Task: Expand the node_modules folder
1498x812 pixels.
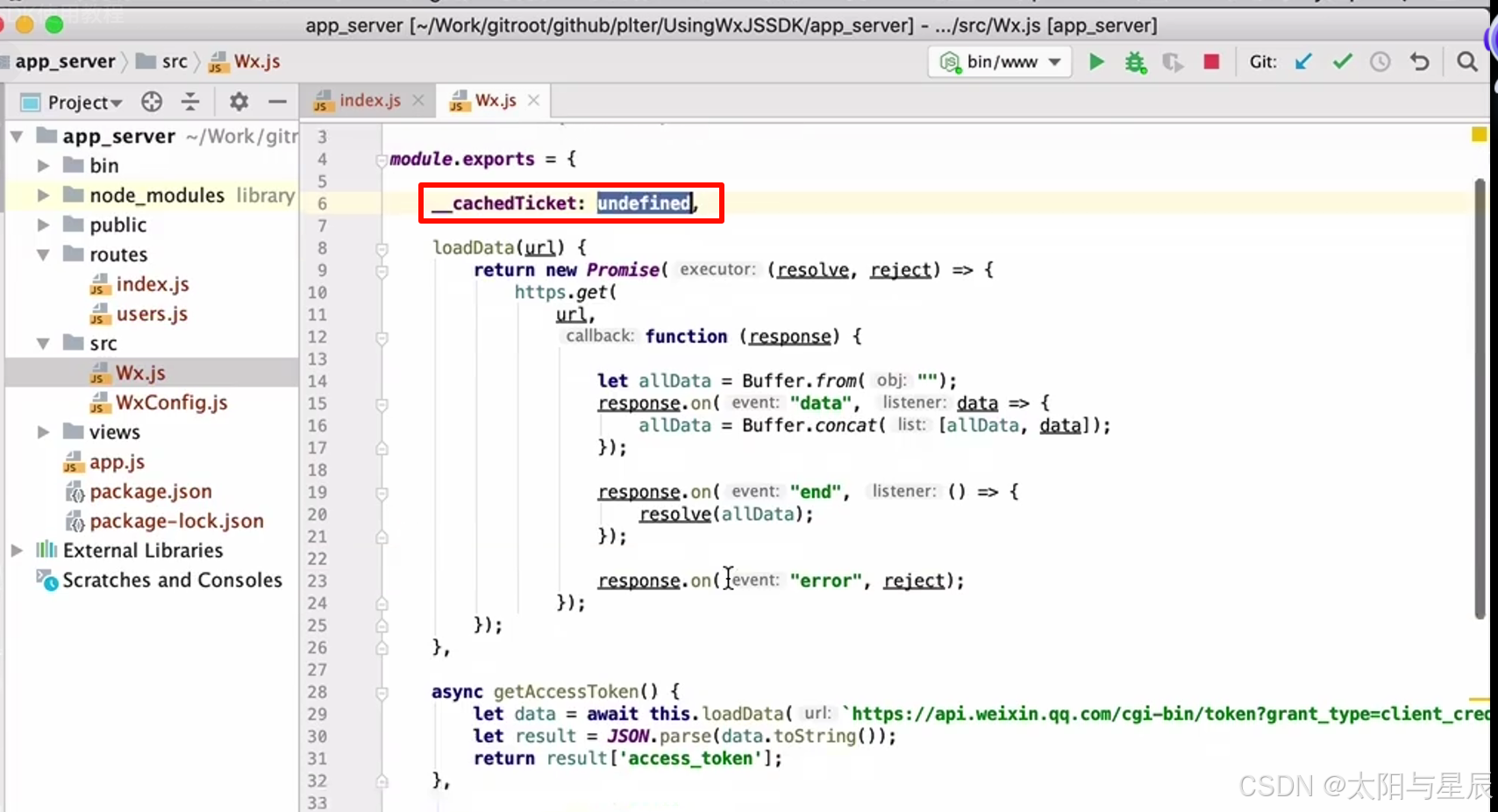Action: point(43,196)
